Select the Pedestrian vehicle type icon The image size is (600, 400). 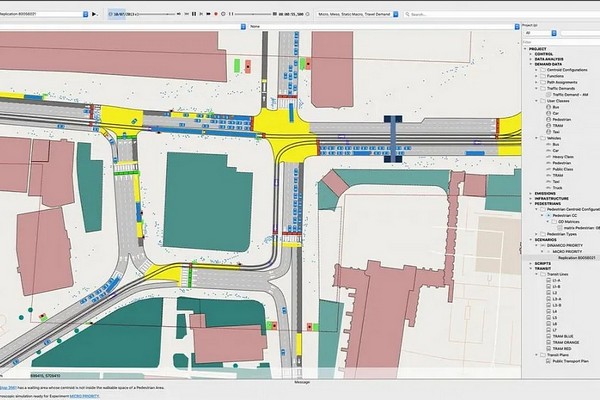548,163
